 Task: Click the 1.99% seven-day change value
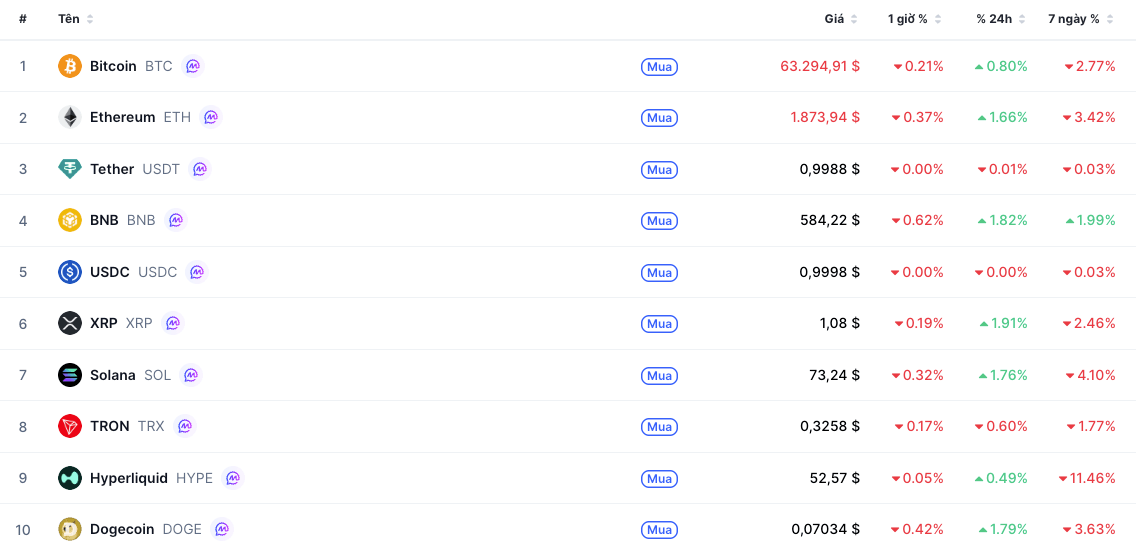click(x=1090, y=220)
